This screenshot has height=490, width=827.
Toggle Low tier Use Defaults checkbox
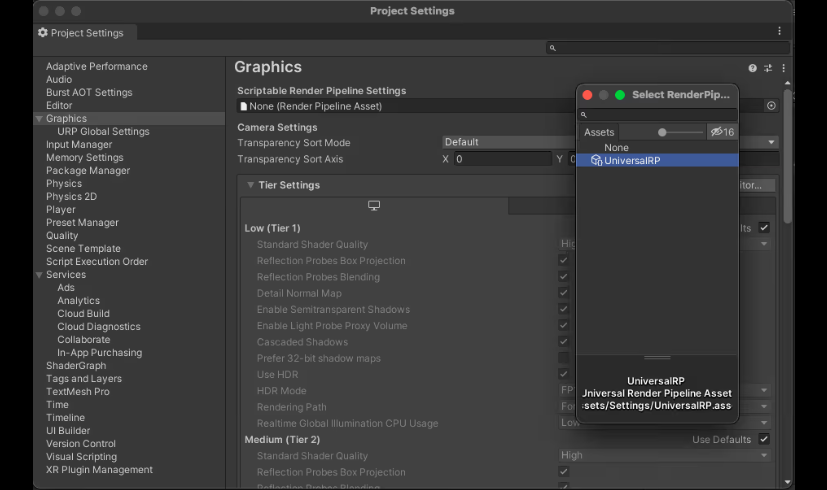(x=764, y=228)
